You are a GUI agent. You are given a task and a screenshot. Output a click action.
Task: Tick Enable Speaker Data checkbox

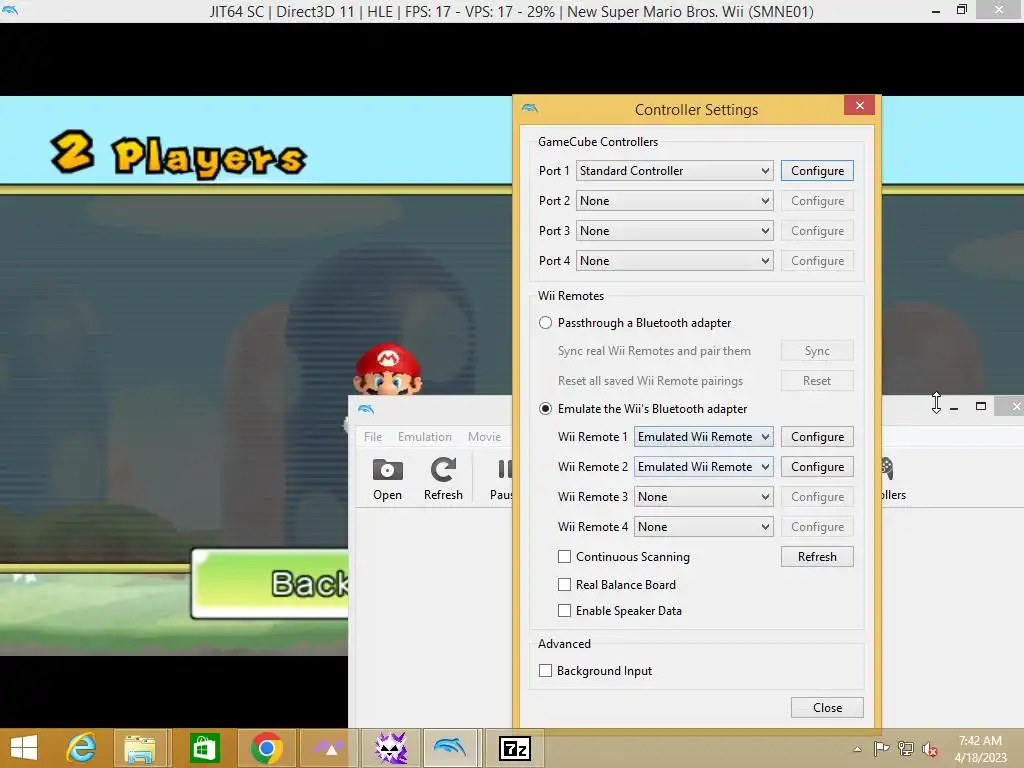click(564, 611)
